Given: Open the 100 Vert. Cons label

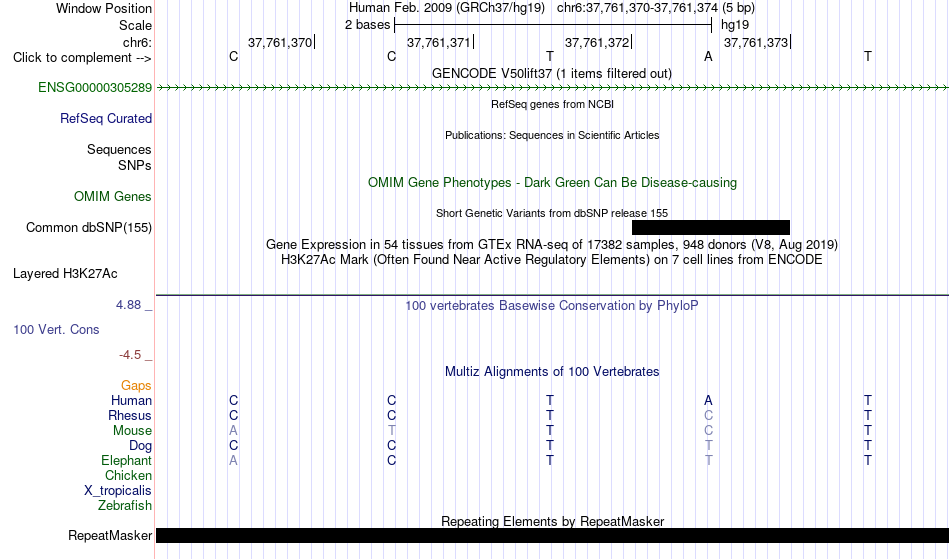Looking at the screenshot, I should [x=56, y=329].
